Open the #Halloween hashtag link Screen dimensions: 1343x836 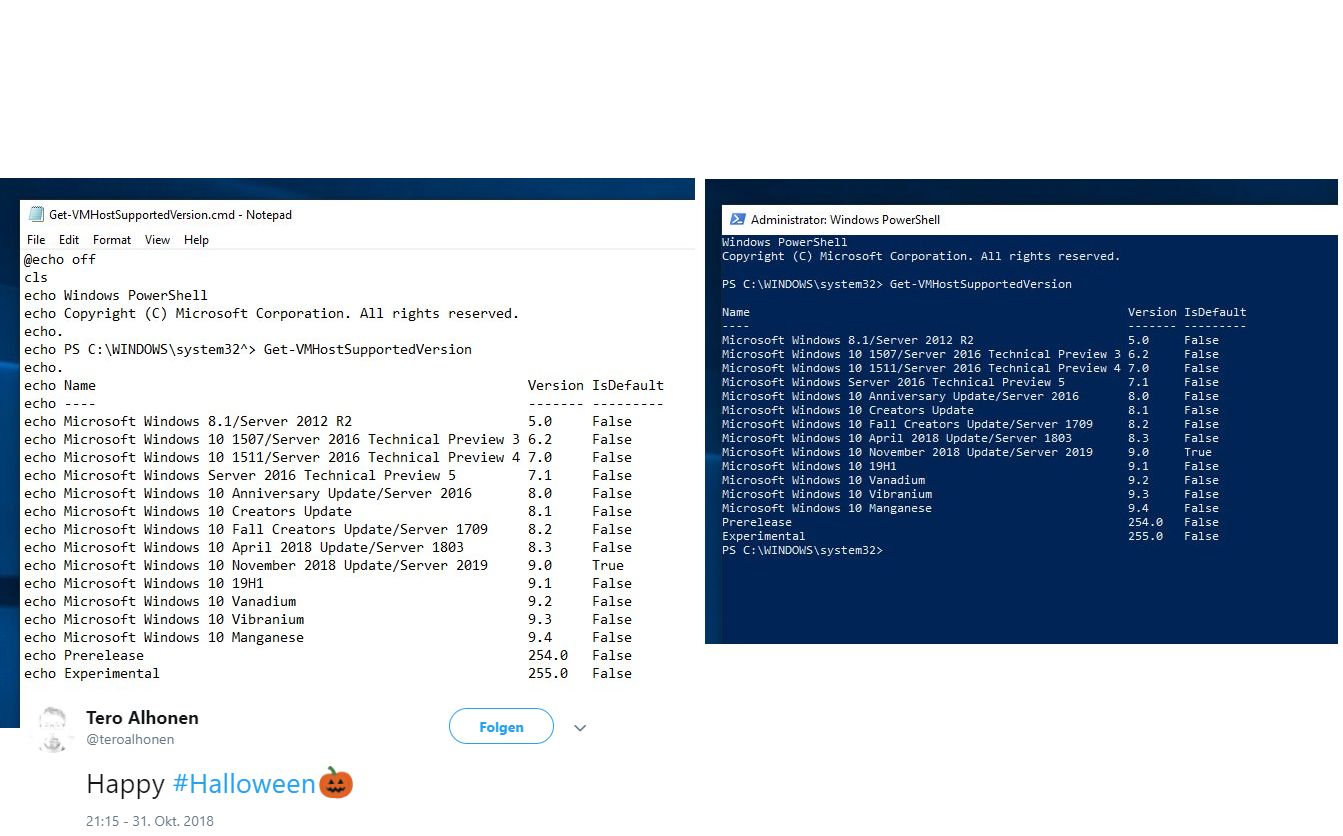pyautogui.click(x=244, y=784)
